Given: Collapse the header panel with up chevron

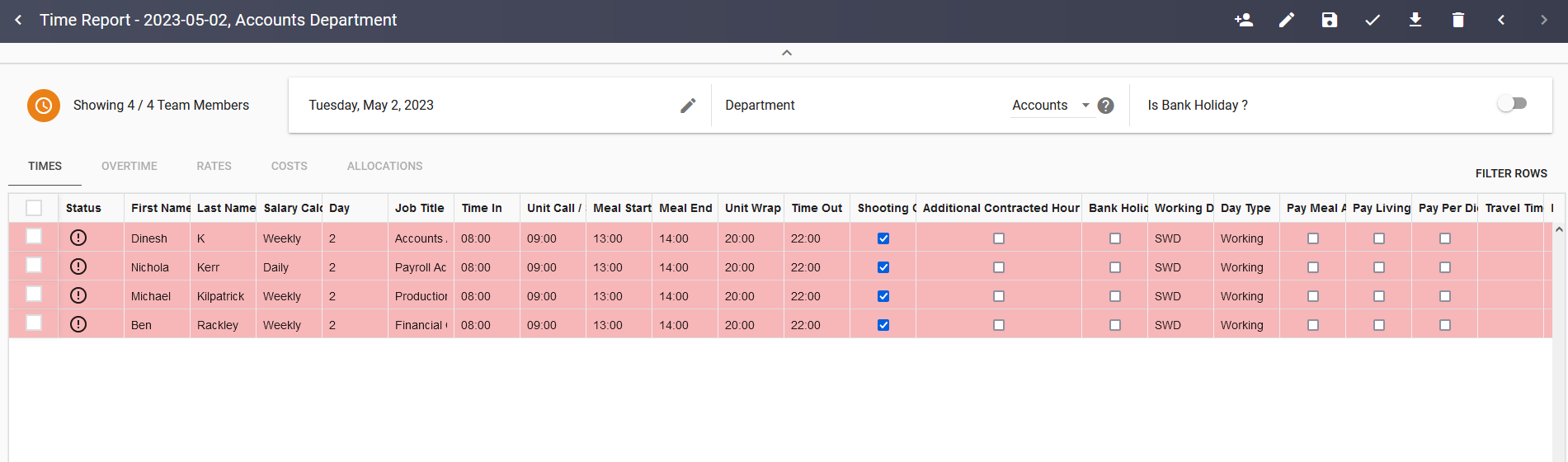Looking at the screenshot, I should coord(787,53).
